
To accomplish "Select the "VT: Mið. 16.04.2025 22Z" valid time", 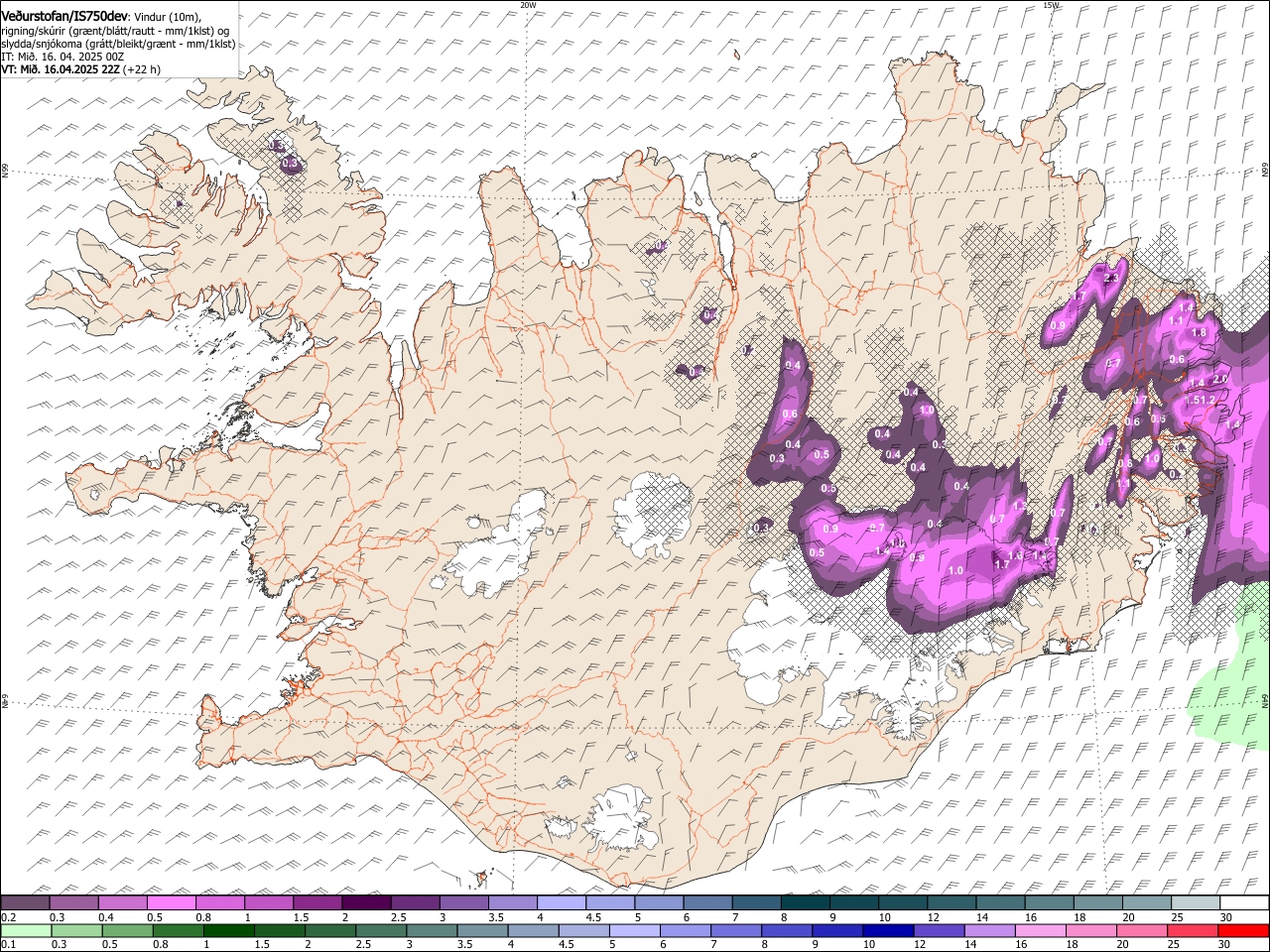I will pyautogui.click(x=62, y=69).
